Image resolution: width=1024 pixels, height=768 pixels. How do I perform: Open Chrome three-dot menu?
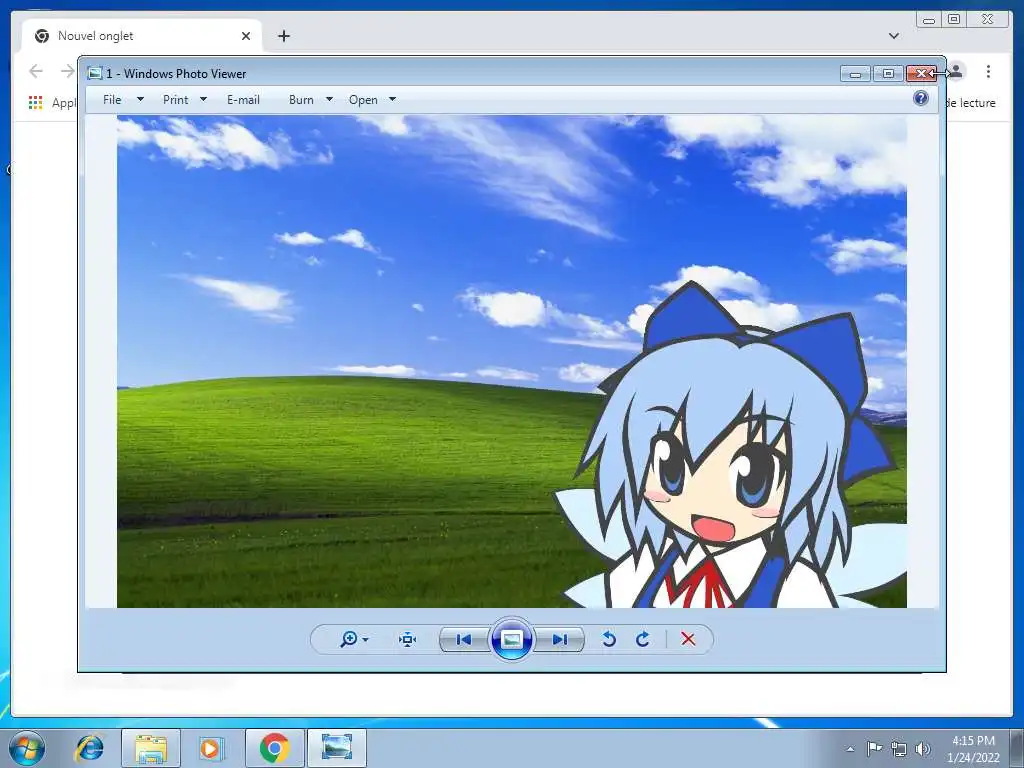(x=988, y=71)
